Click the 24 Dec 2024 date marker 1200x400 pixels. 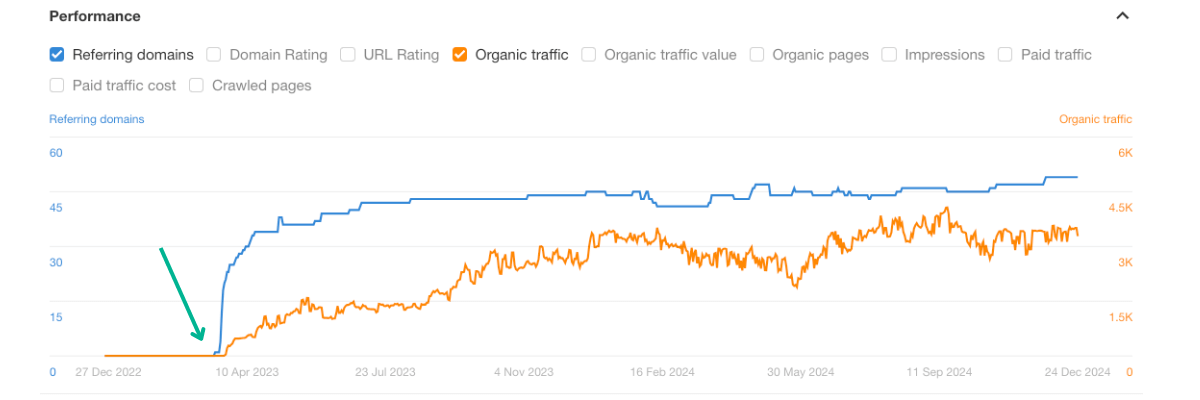[1078, 372]
